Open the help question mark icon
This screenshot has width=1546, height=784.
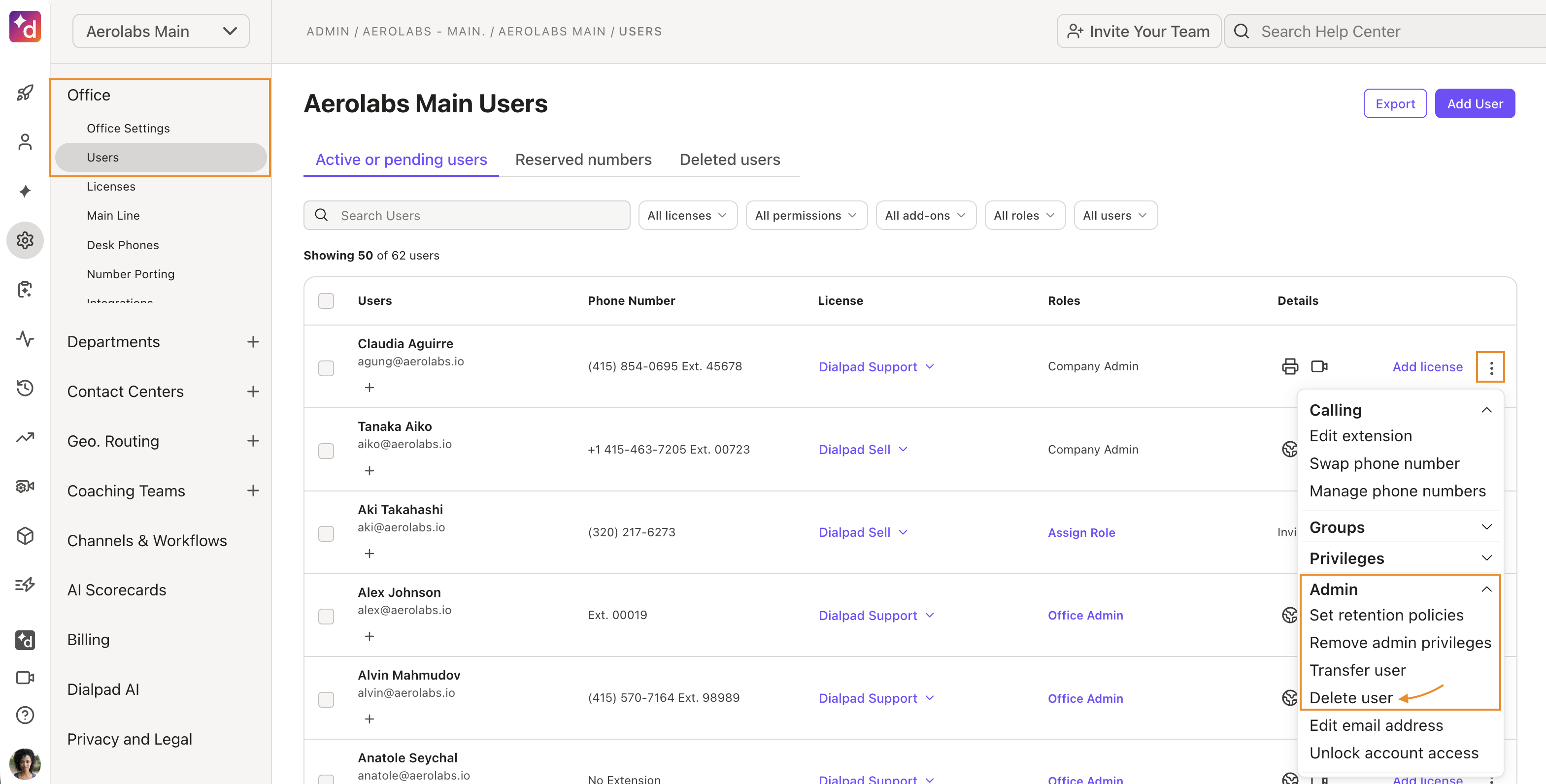tap(25, 715)
